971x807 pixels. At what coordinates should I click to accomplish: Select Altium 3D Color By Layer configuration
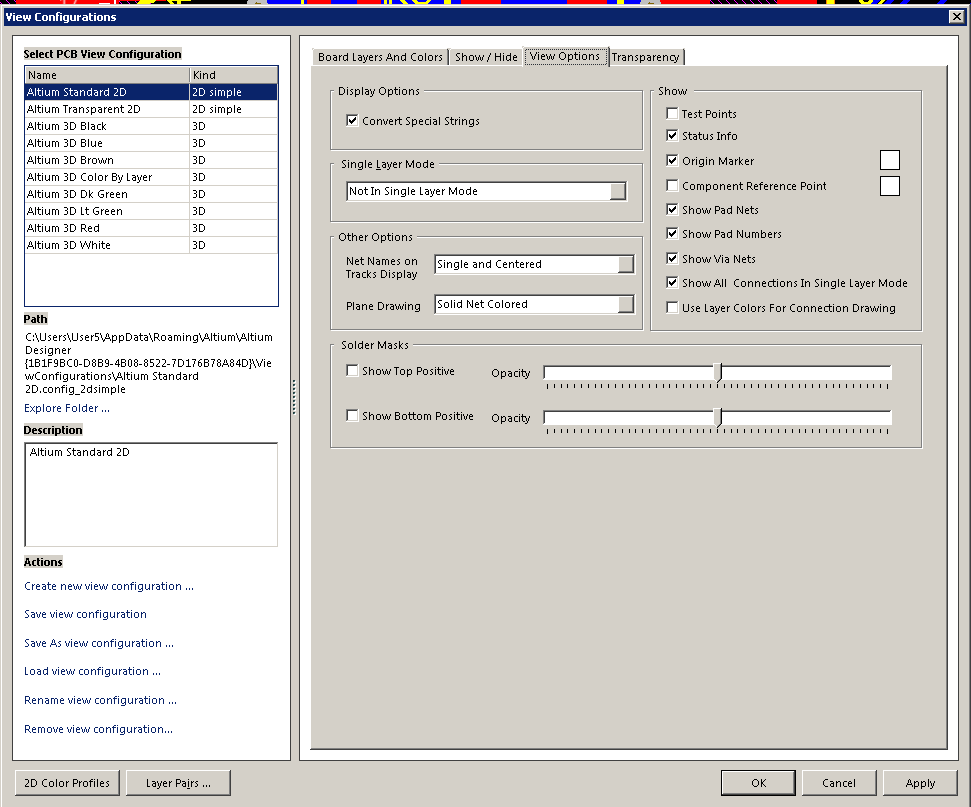[x=151, y=177]
